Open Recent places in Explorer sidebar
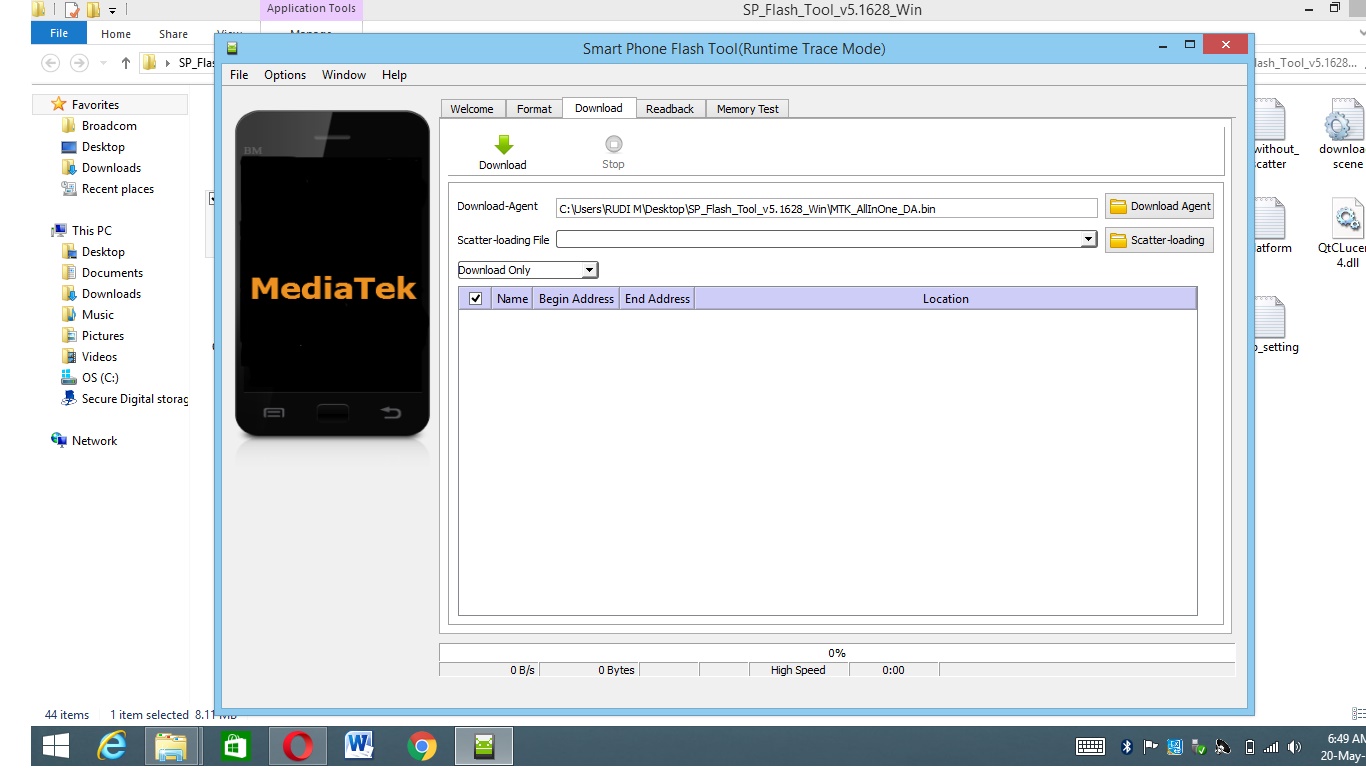 pyautogui.click(x=118, y=189)
